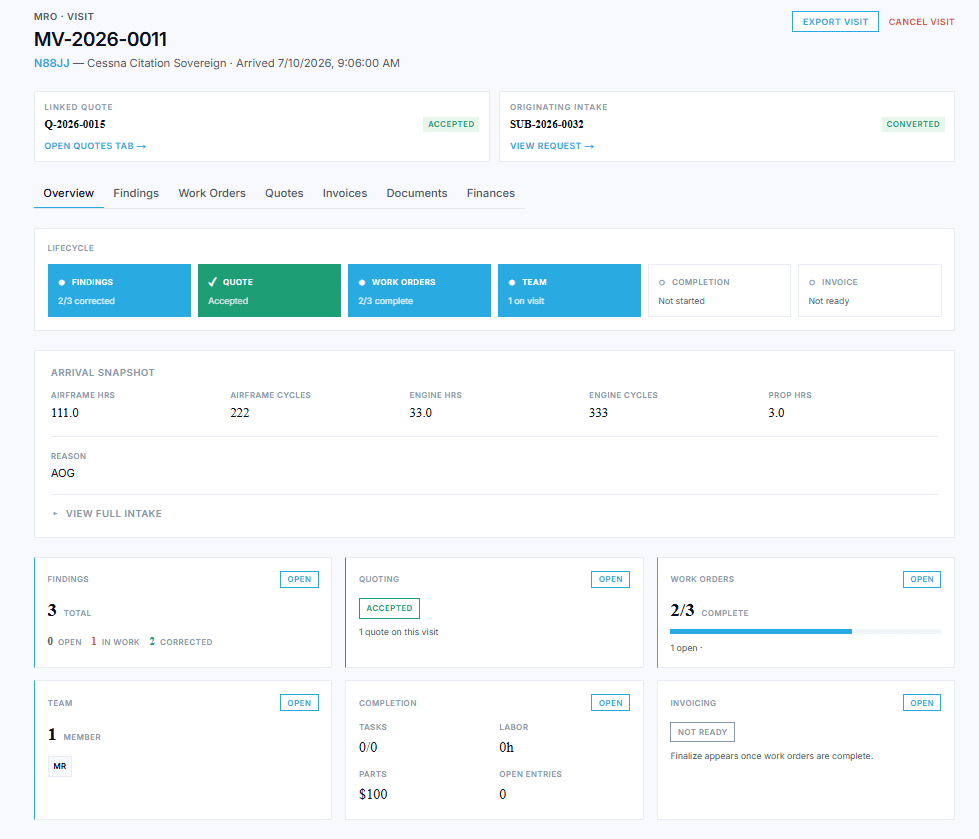Click the Completion lifecycle step
Viewport: 979px width, 839px height.
point(719,290)
